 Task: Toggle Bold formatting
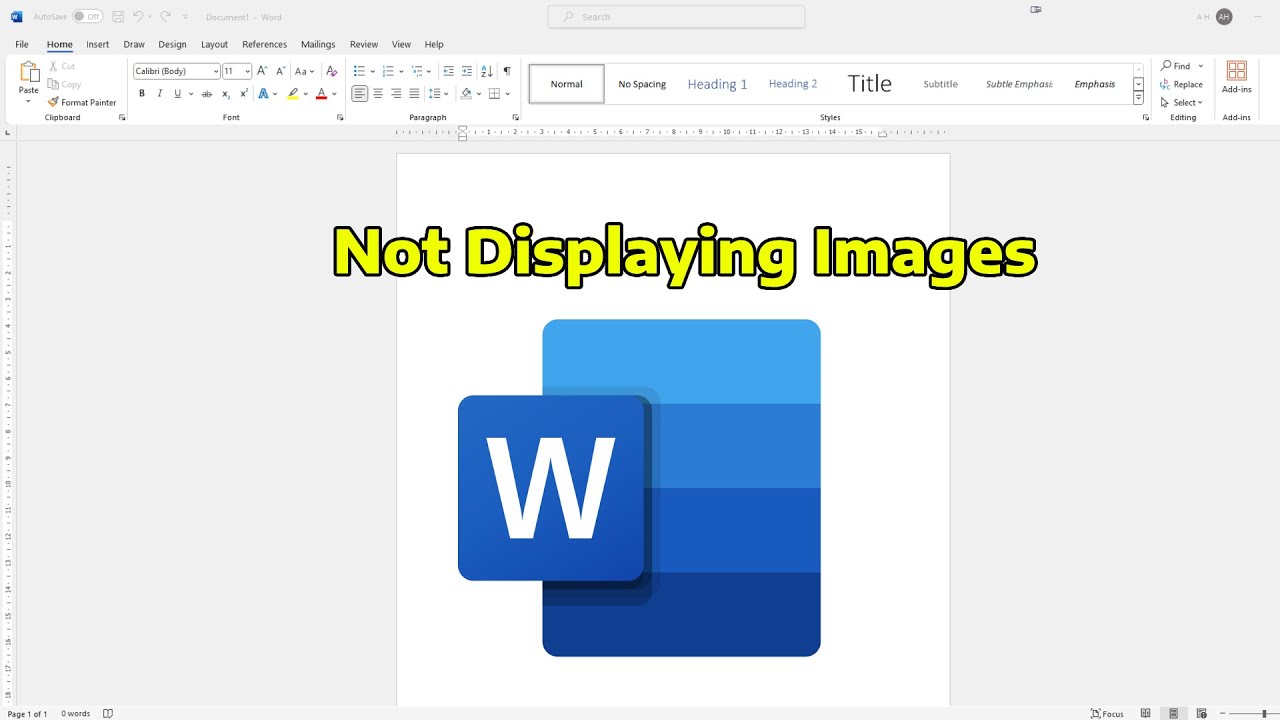pyautogui.click(x=142, y=94)
